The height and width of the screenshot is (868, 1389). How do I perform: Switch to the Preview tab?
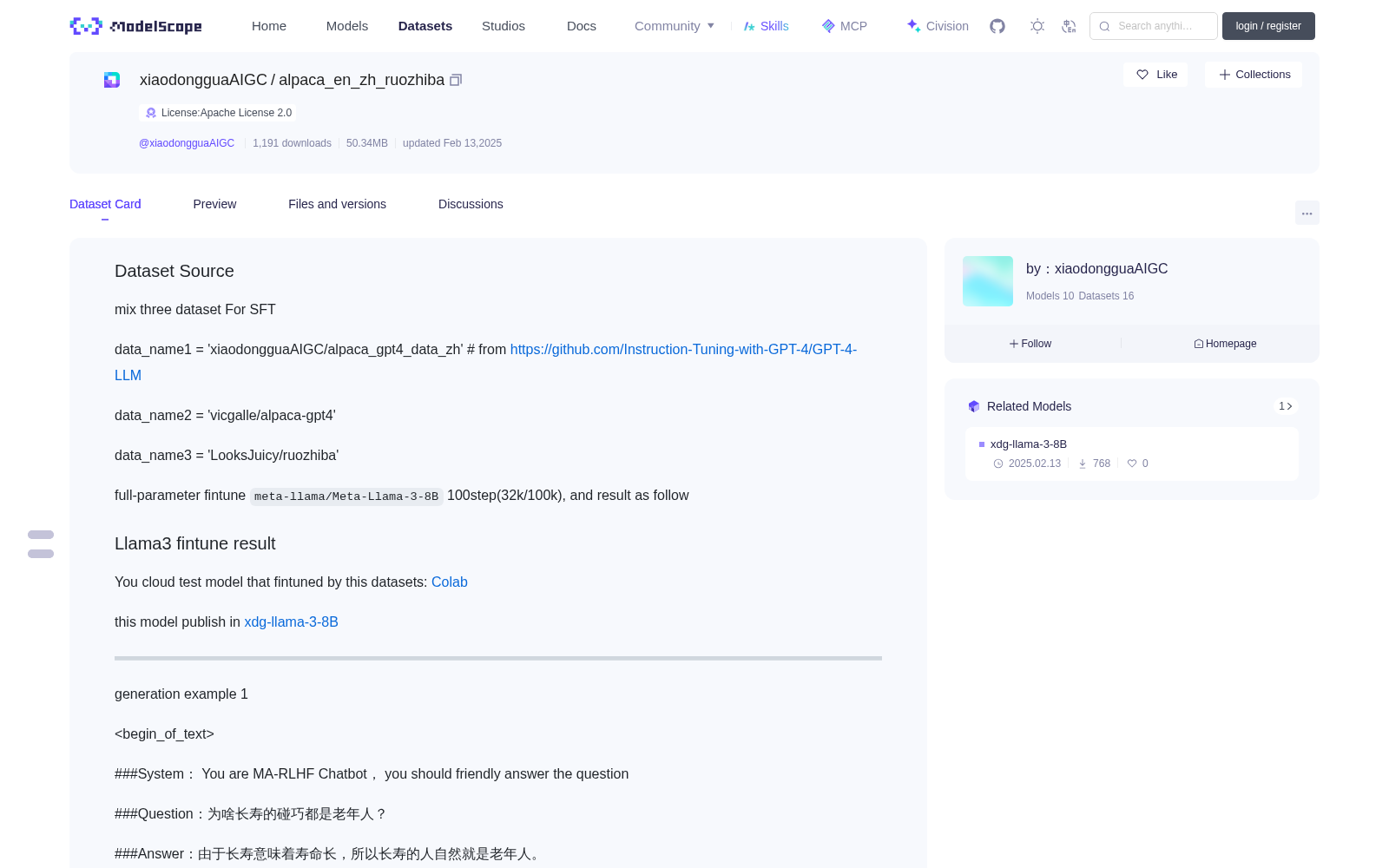pos(214,204)
